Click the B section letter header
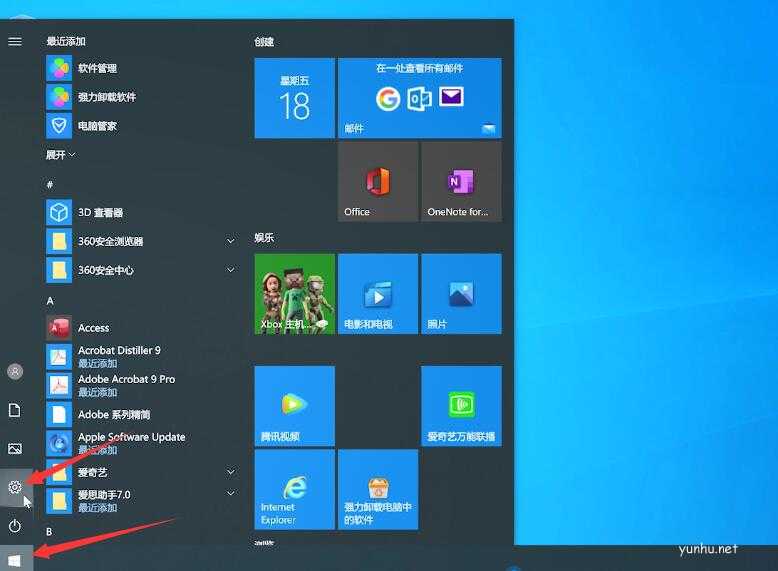778x571 pixels. point(49,531)
